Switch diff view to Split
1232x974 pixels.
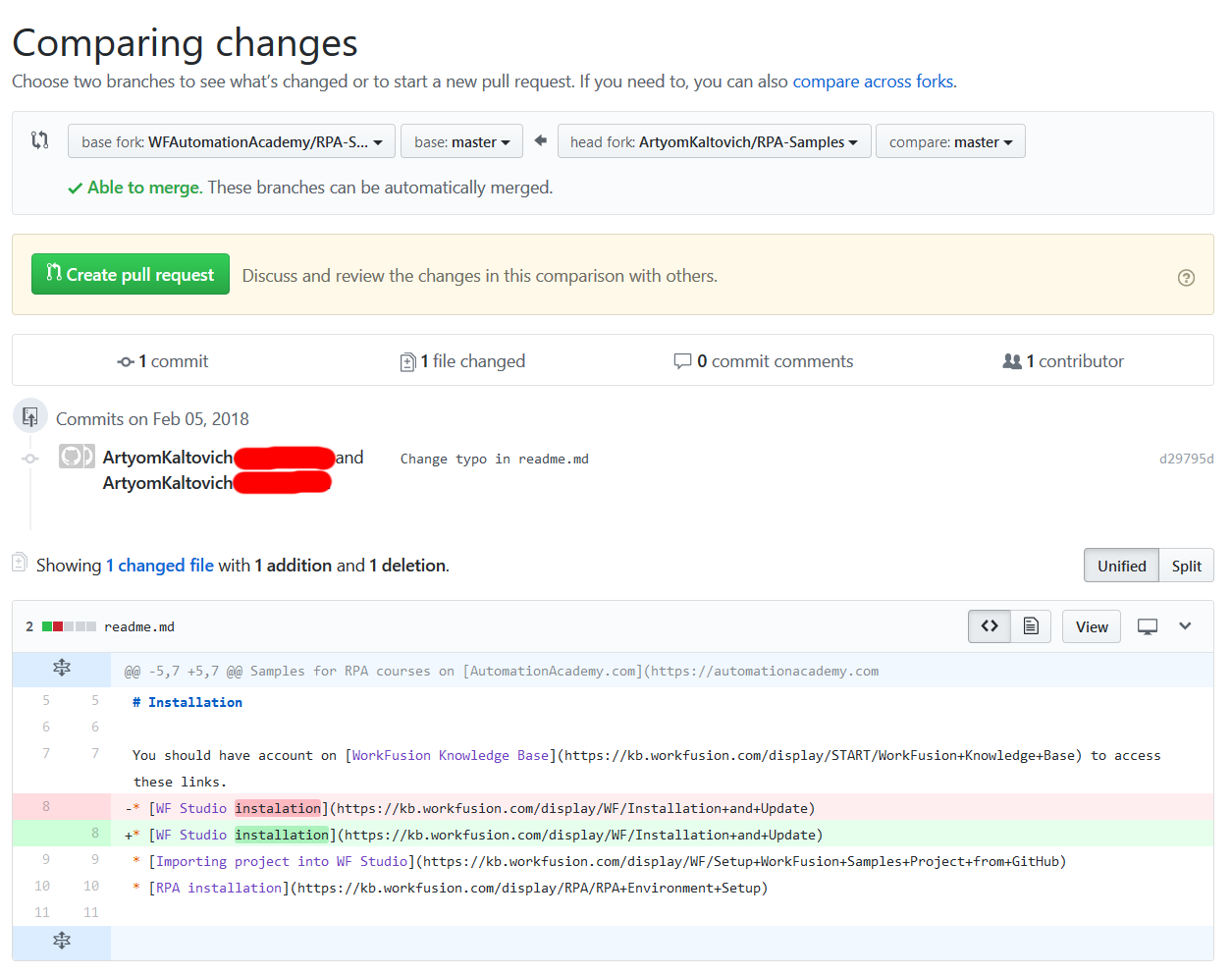coord(1186,566)
